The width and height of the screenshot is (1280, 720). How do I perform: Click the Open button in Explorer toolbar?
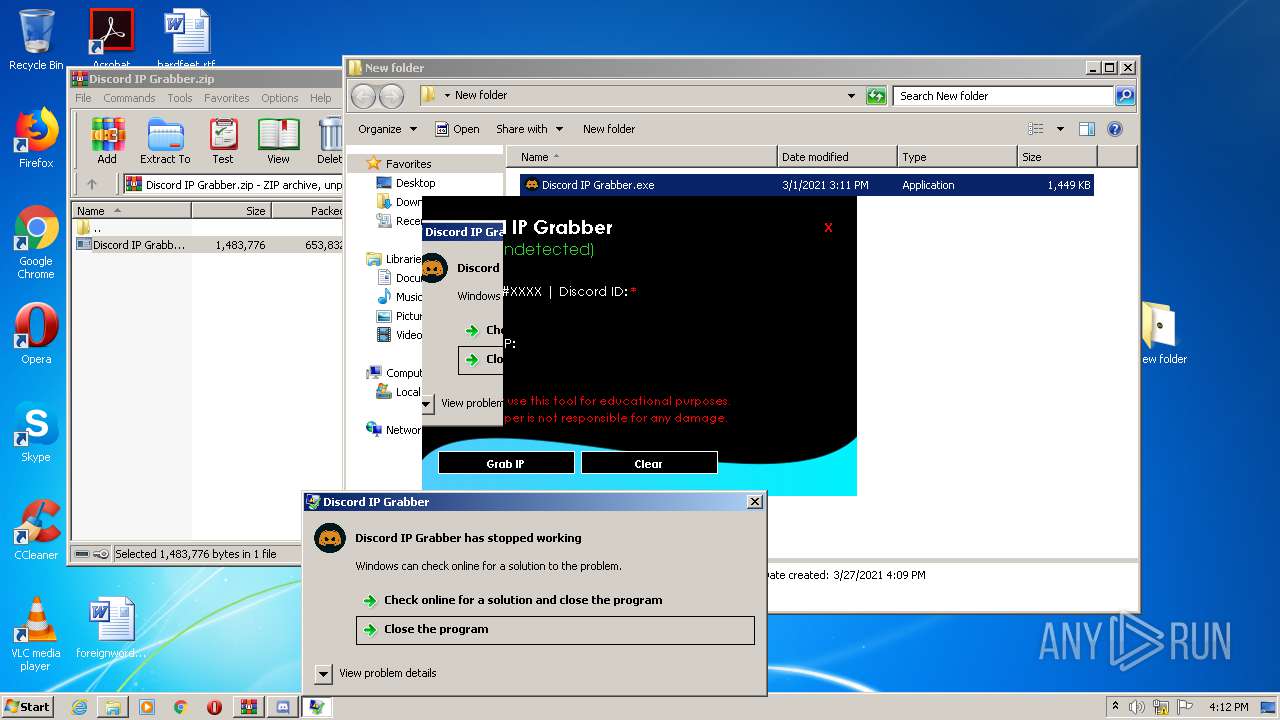(457, 129)
